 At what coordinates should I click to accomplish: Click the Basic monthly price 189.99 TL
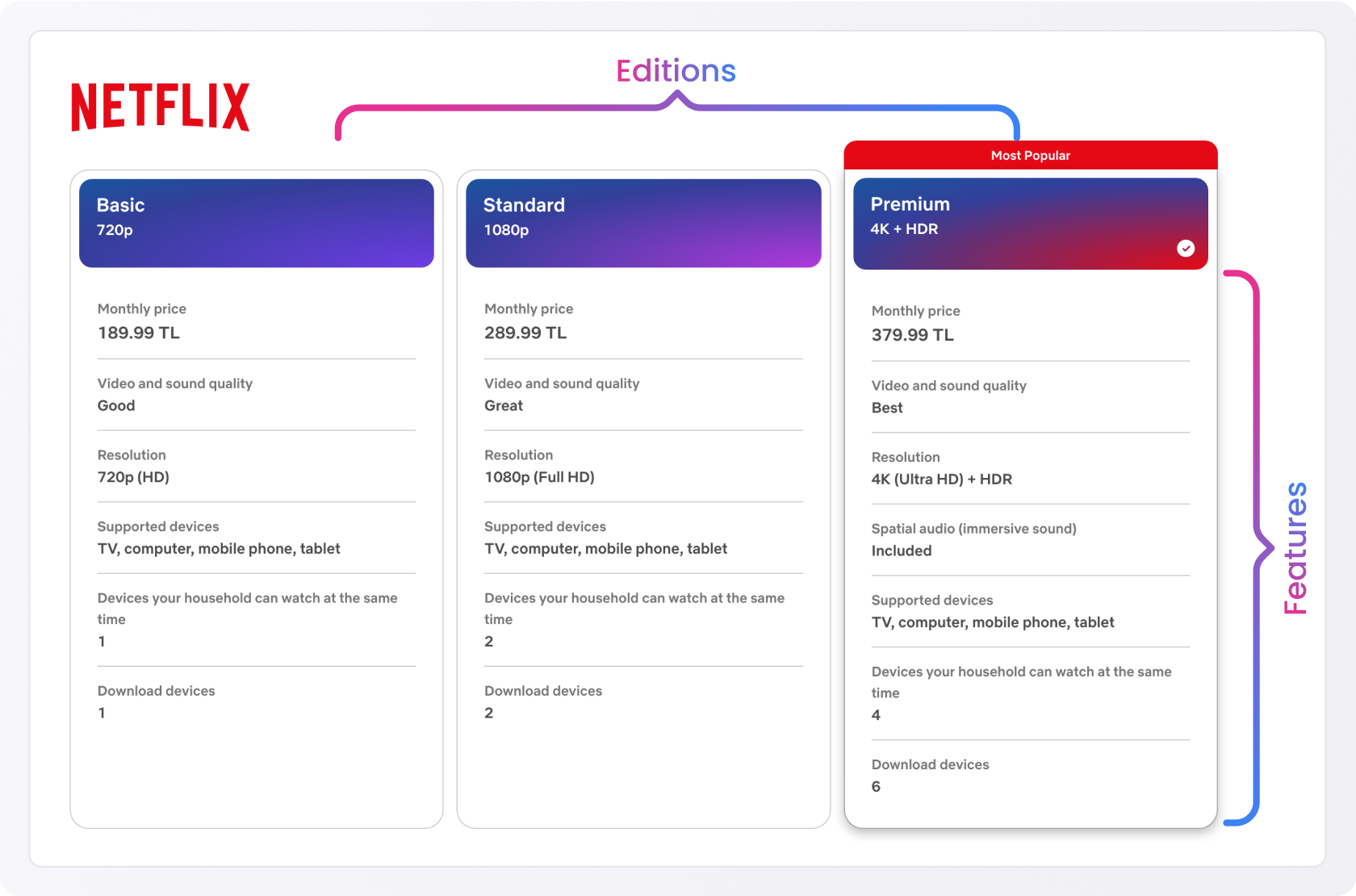click(139, 333)
